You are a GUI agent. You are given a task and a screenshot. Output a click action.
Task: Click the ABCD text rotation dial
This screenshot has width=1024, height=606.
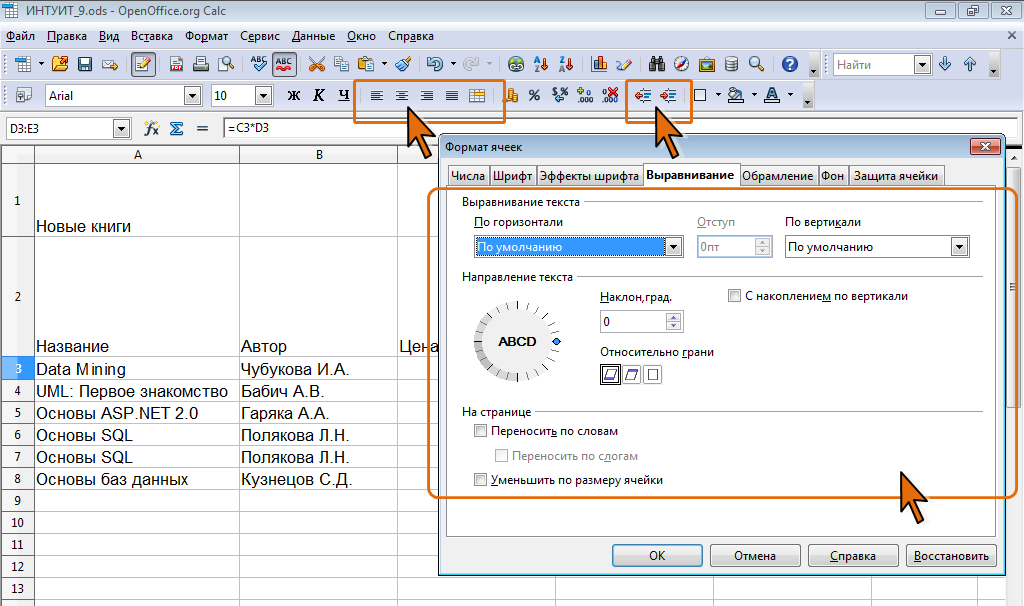517,342
